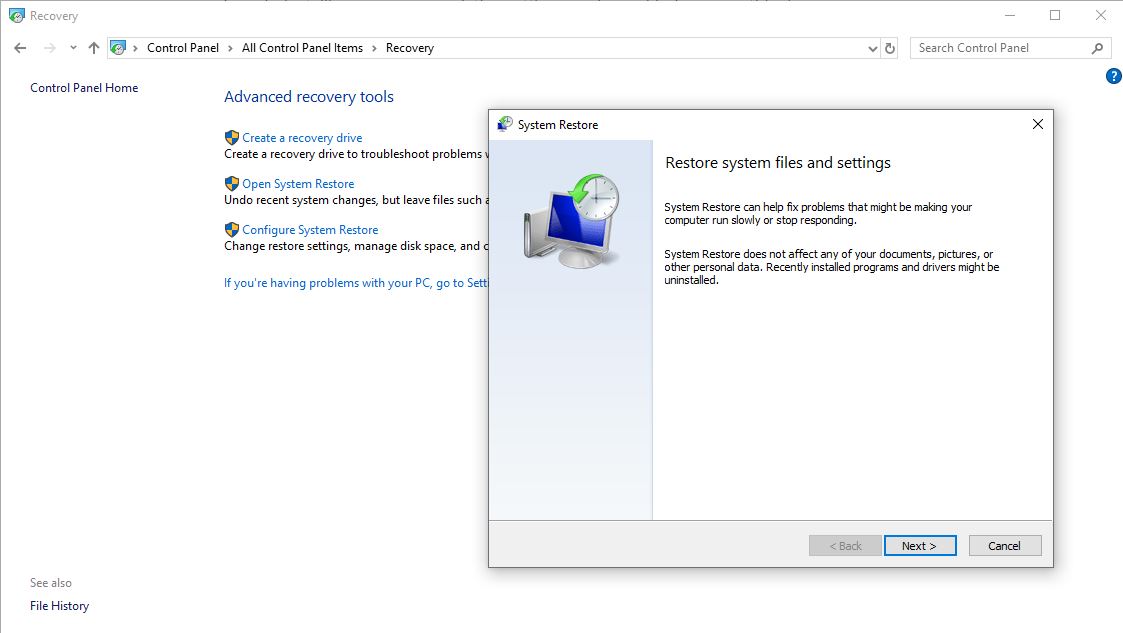
Task: Open Help with the question mark icon
Action: tap(1114, 76)
